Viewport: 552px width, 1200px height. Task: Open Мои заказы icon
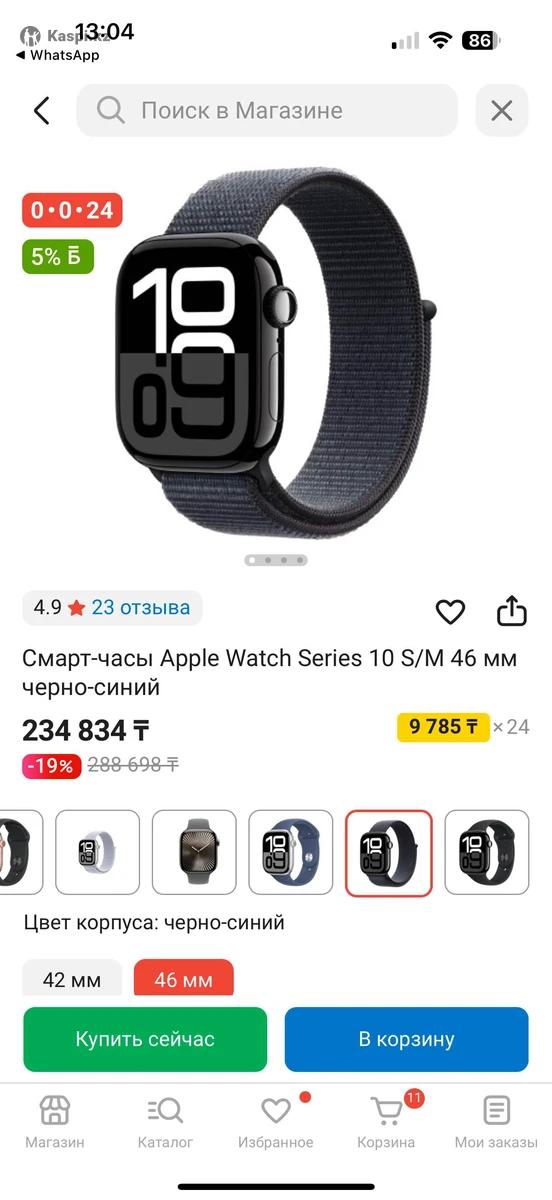(496, 1121)
